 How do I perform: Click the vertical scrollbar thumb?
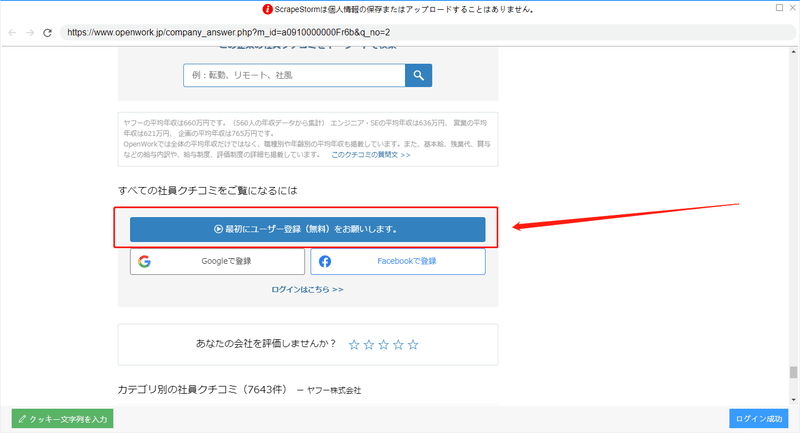(793, 372)
